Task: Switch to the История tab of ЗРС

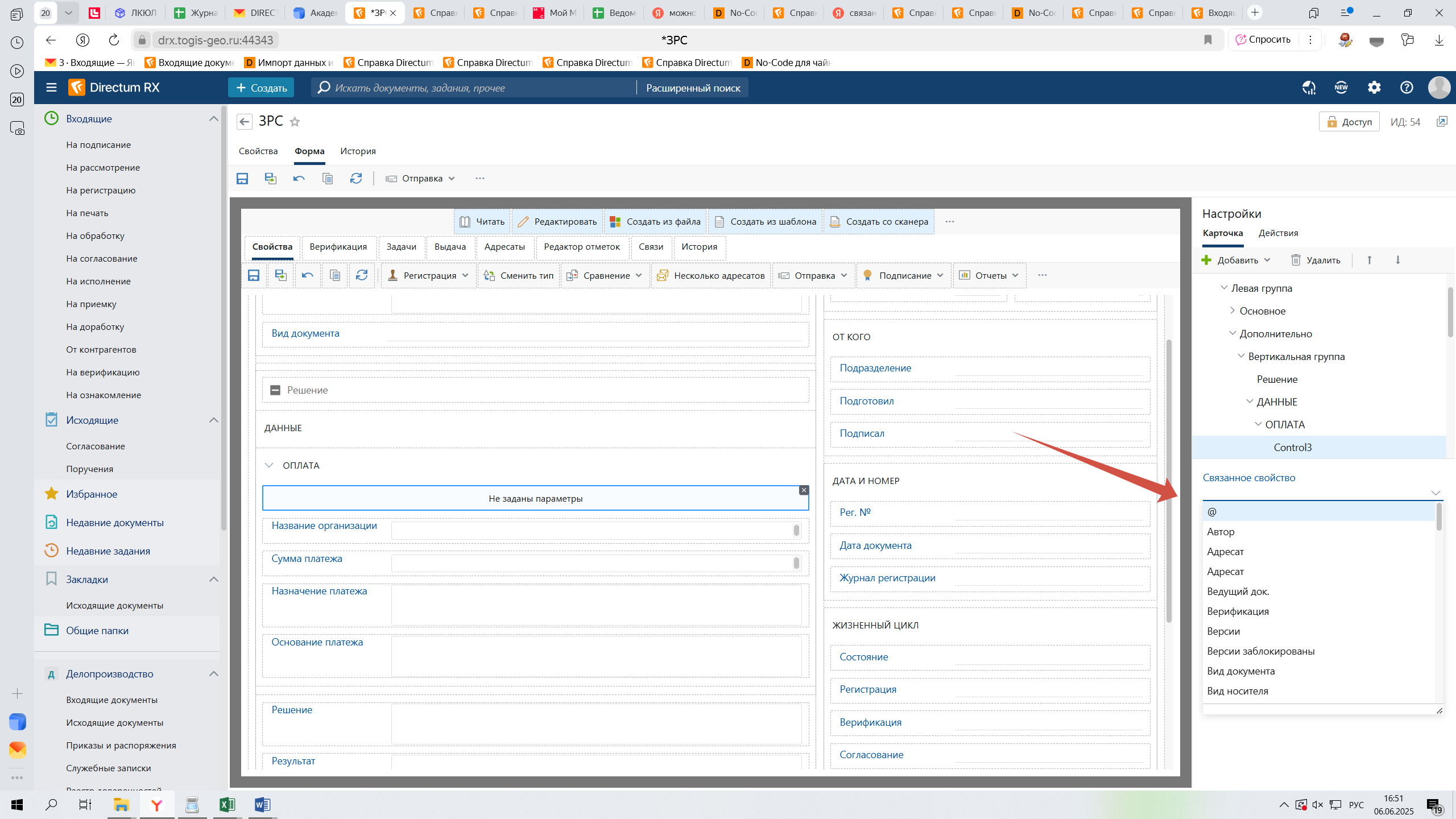Action: [x=358, y=151]
